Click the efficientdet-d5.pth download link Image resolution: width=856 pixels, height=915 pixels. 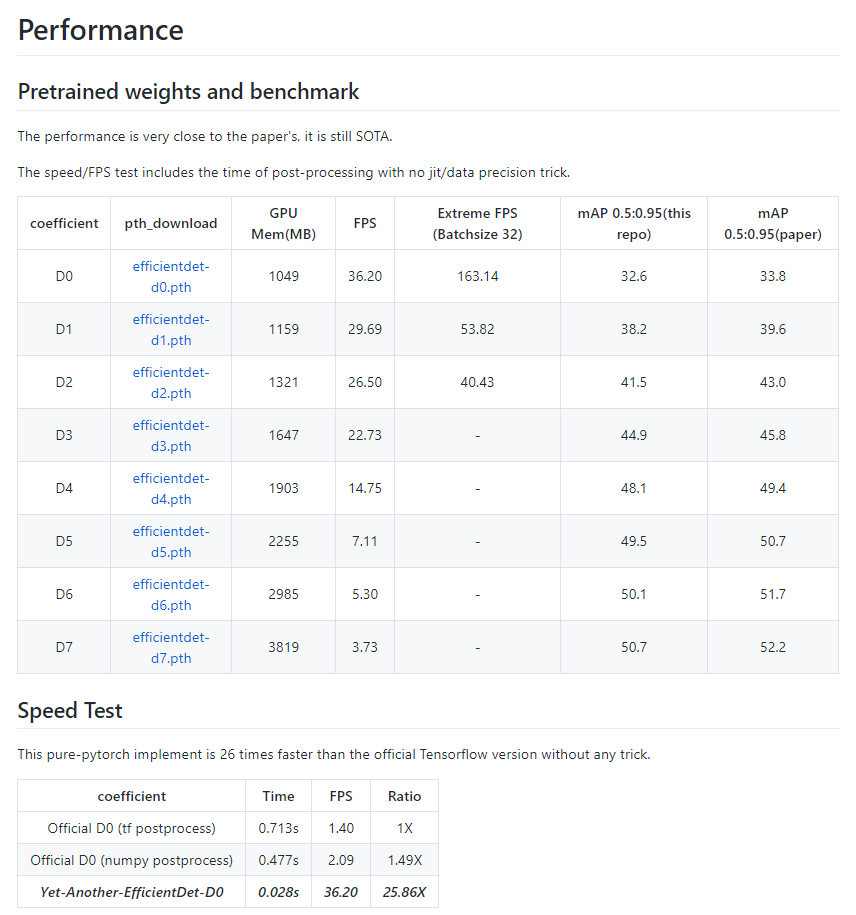(x=171, y=541)
